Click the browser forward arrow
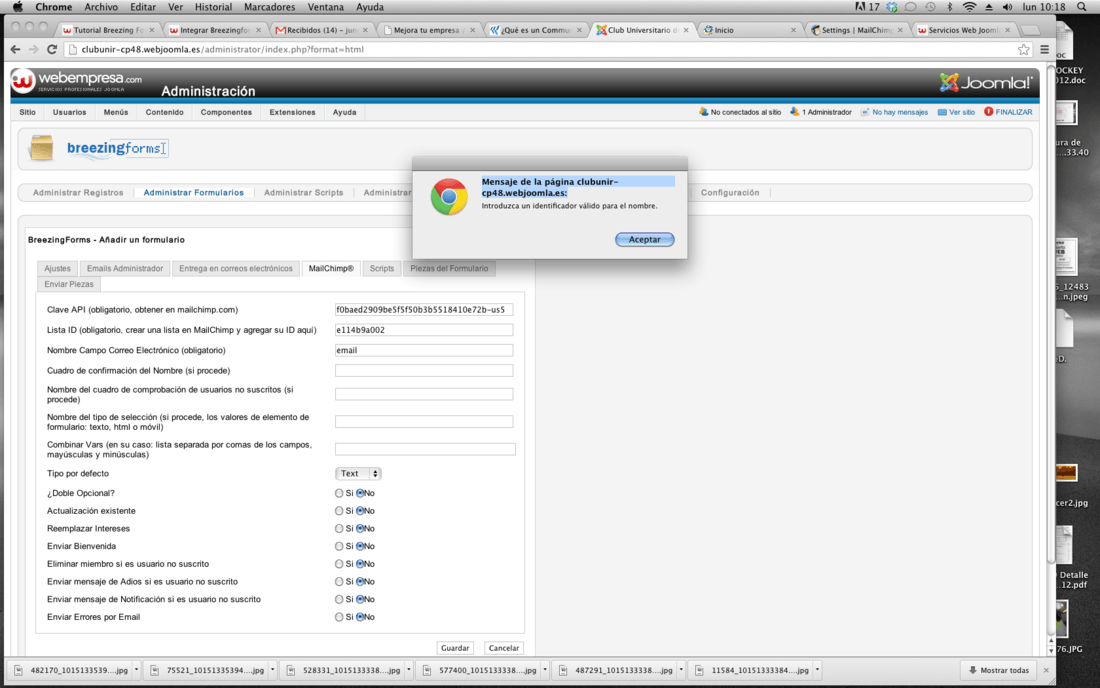1100x688 pixels. 33,50
